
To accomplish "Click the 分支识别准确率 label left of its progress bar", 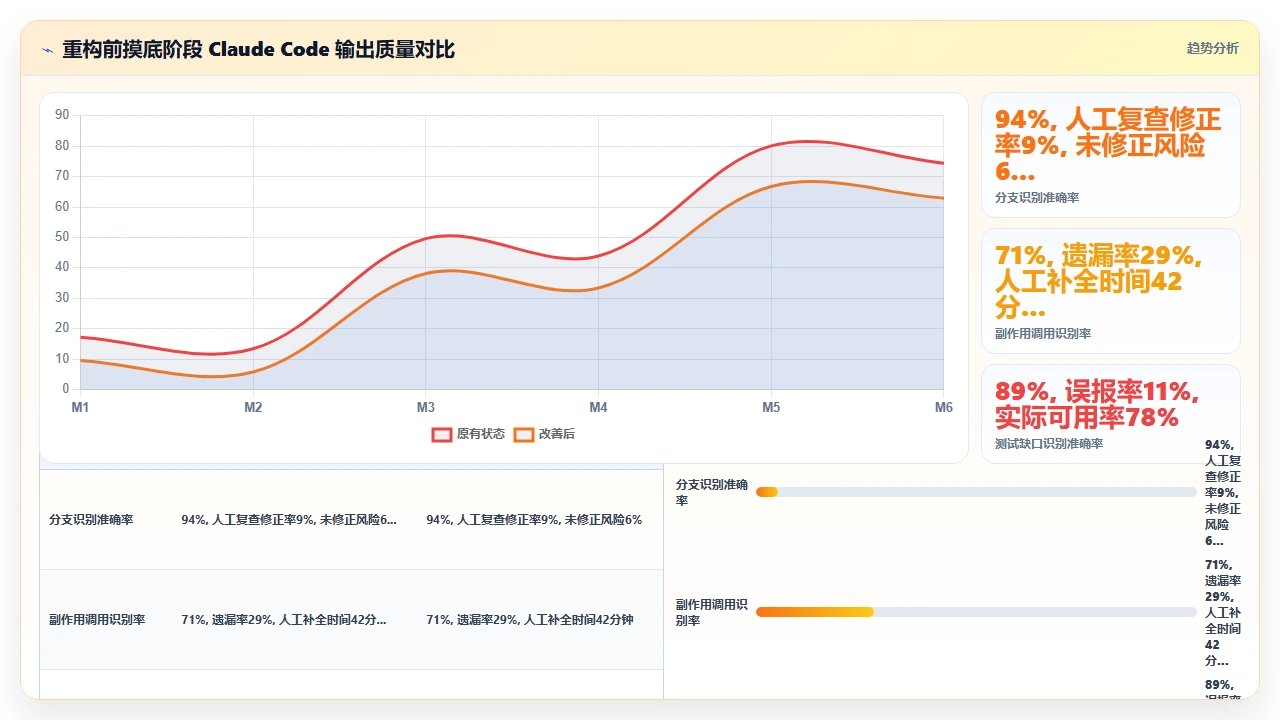I will click(712, 492).
